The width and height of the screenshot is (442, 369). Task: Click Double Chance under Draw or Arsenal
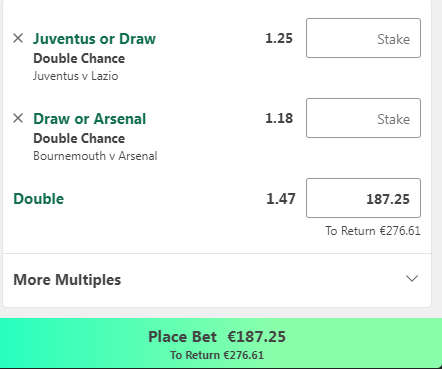tap(79, 139)
